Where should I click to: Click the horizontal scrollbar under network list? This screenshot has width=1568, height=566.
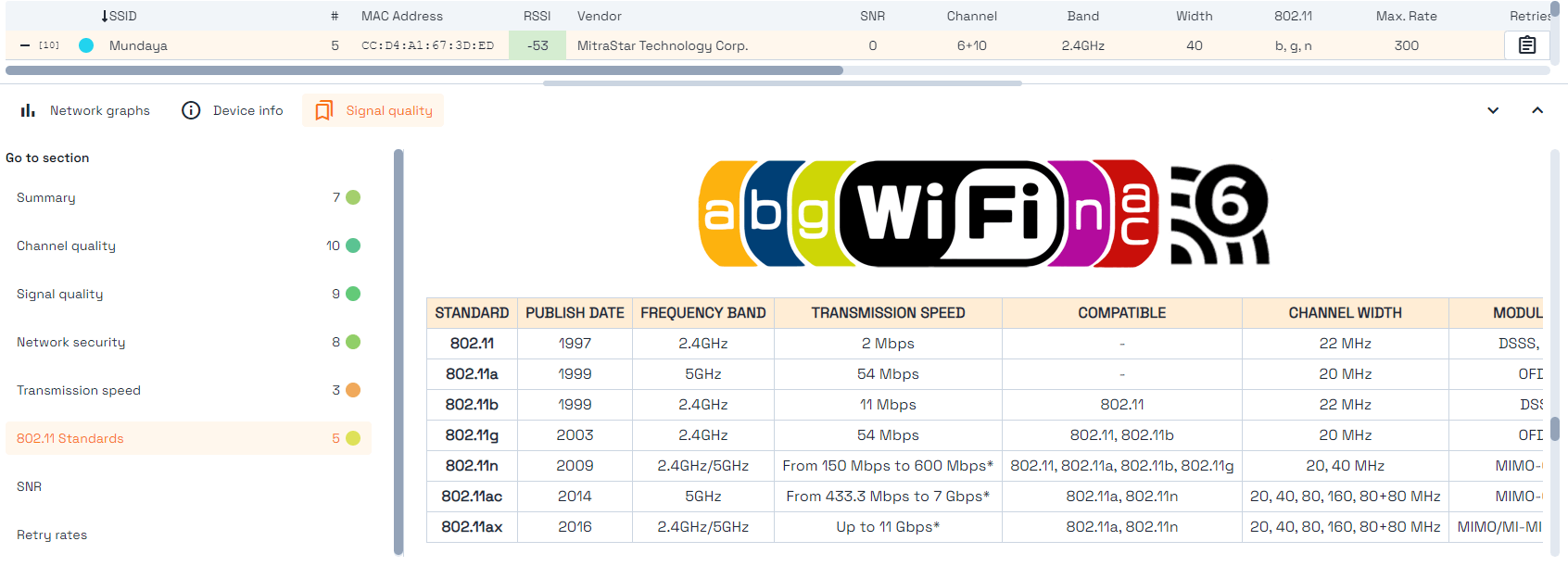pyautogui.click(x=424, y=70)
